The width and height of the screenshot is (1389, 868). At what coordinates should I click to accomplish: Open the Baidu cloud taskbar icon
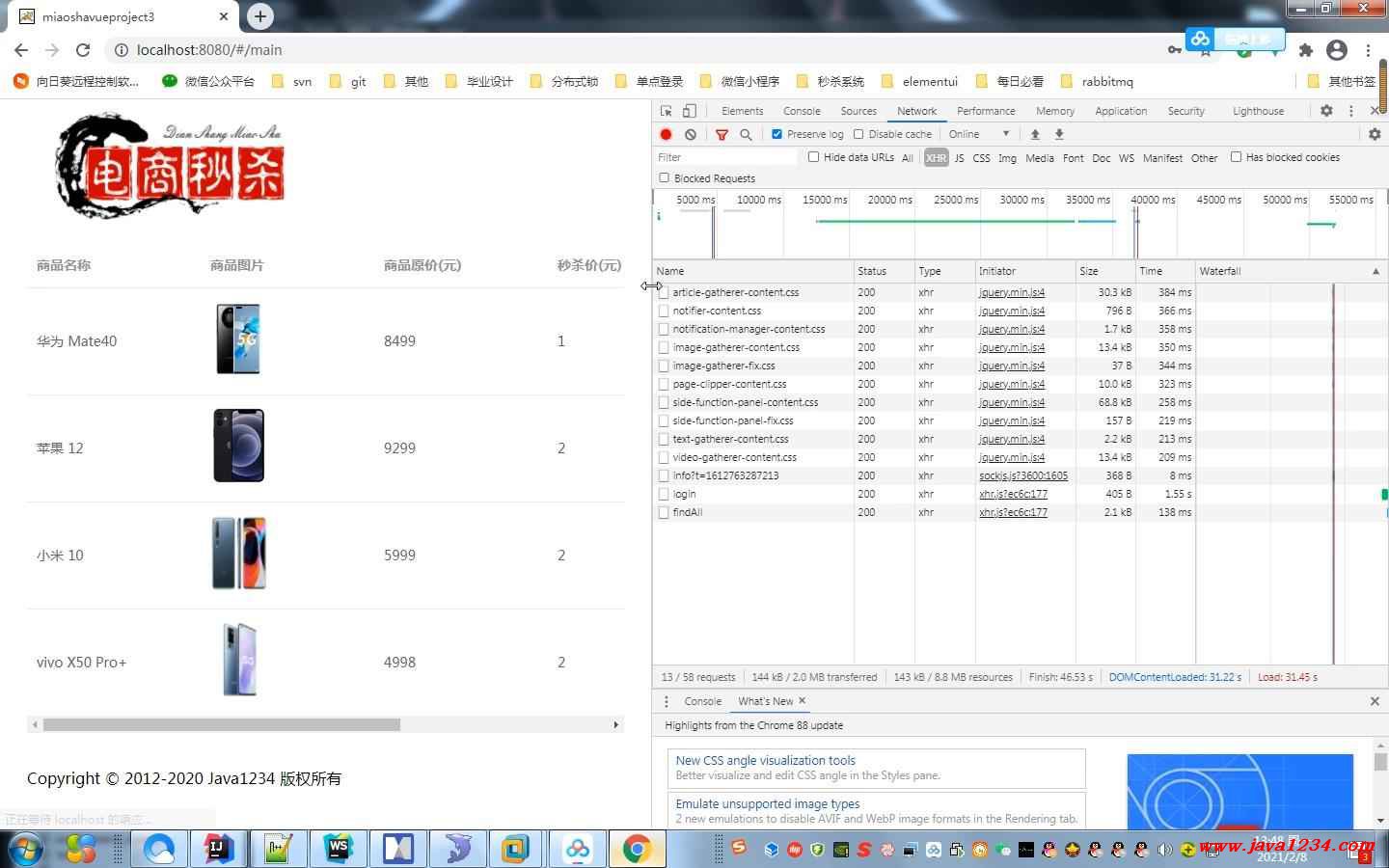[x=577, y=849]
